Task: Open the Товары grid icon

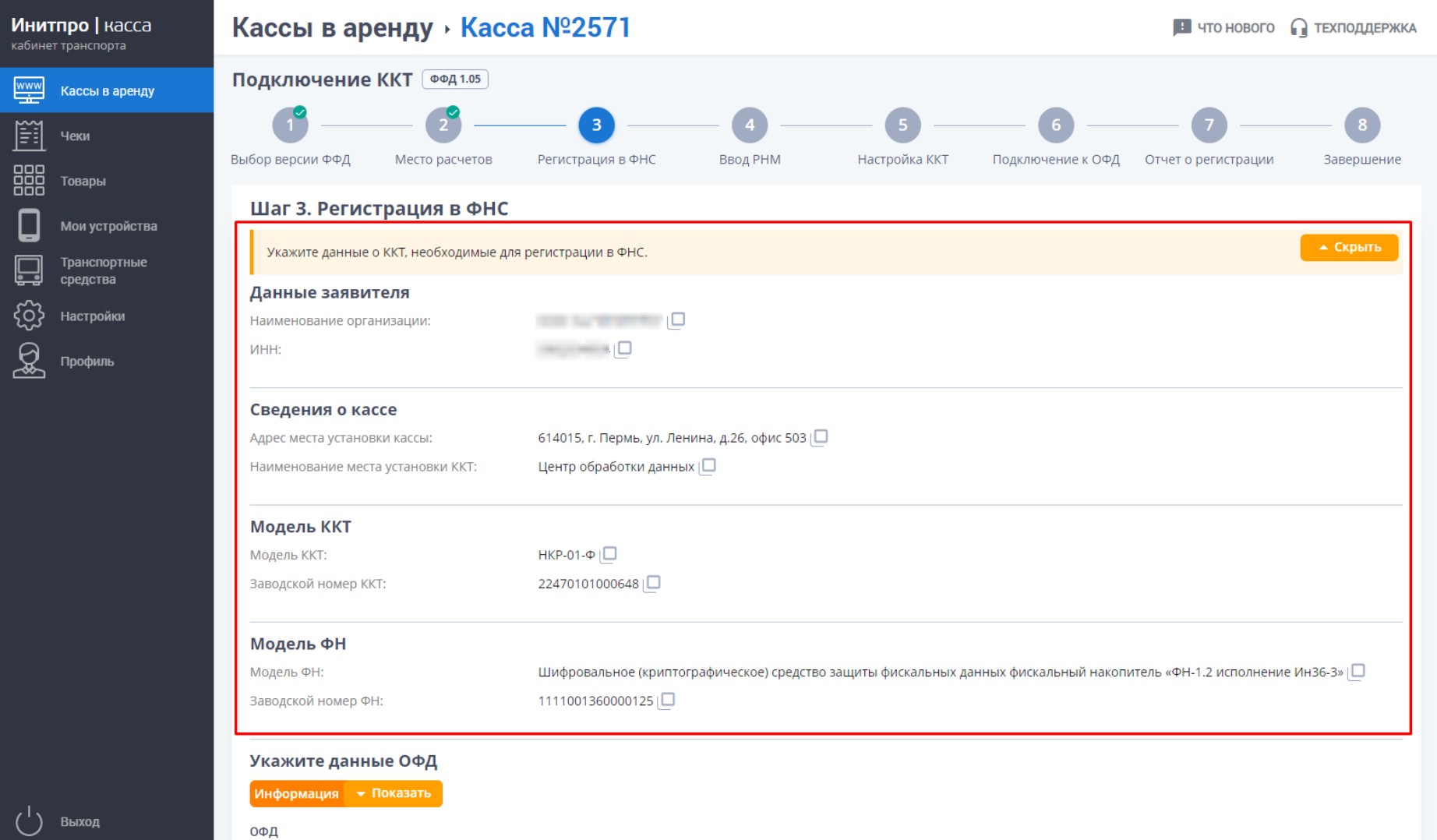Action: [29, 181]
